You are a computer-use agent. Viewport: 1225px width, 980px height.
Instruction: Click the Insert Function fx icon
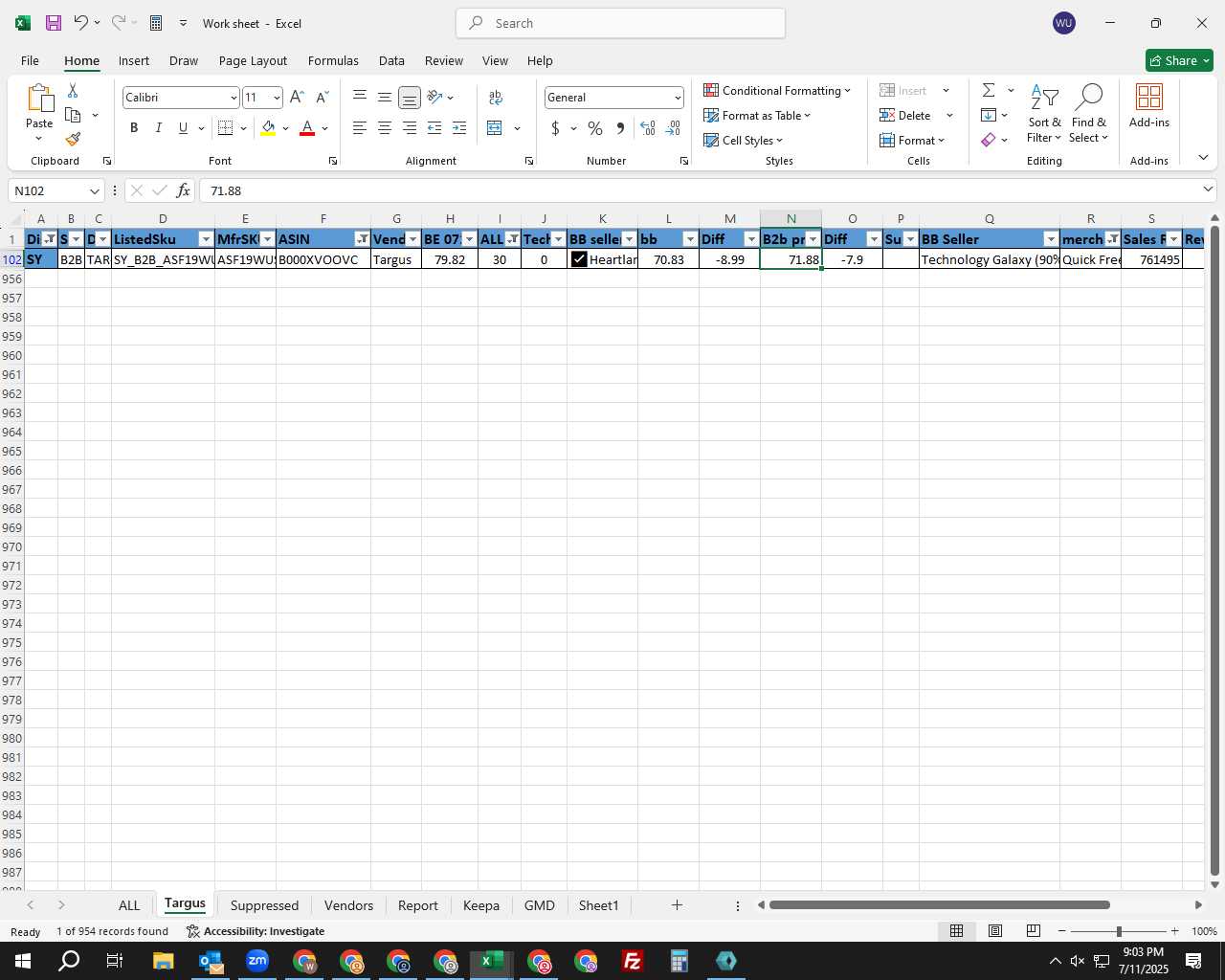pyautogui.click(x=183, y=190)
